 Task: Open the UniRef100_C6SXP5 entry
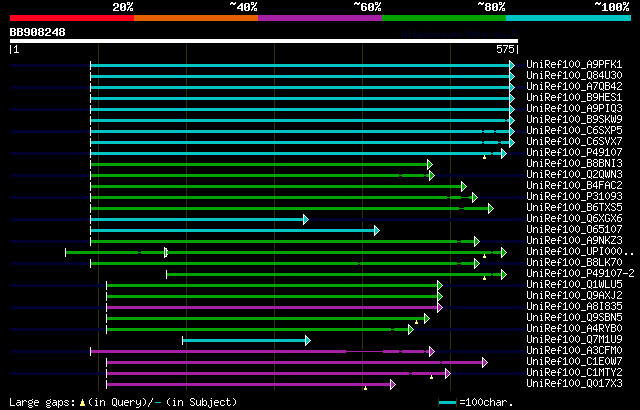[574, 131]
